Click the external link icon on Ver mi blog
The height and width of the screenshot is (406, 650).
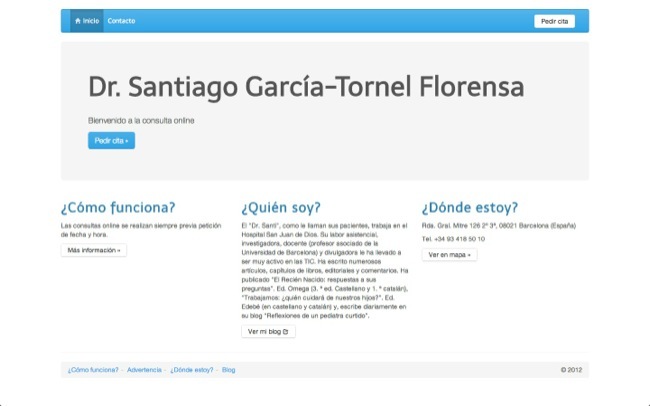(285, 331)
